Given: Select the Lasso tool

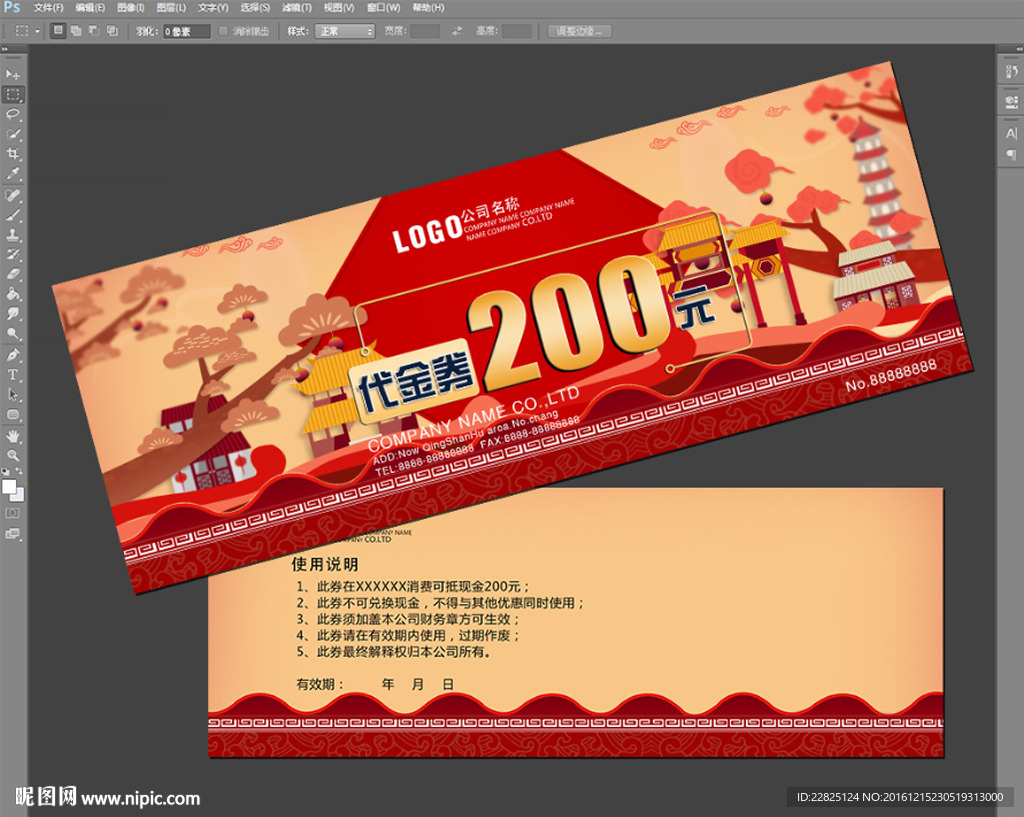Looking at the screenshot, I should (x=13, y=115).
